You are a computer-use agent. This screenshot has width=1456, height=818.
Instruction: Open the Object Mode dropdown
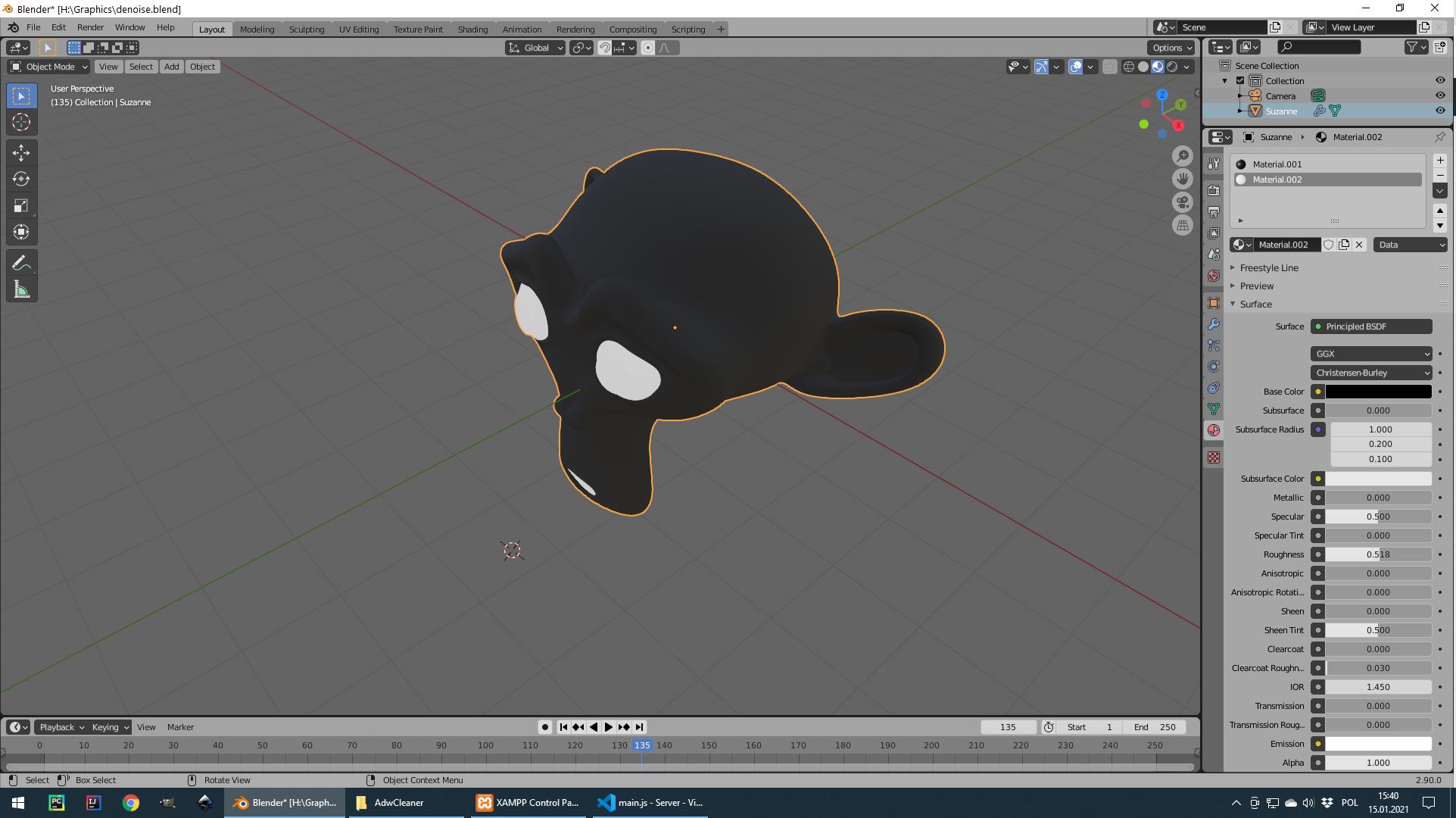click(49, 67)
